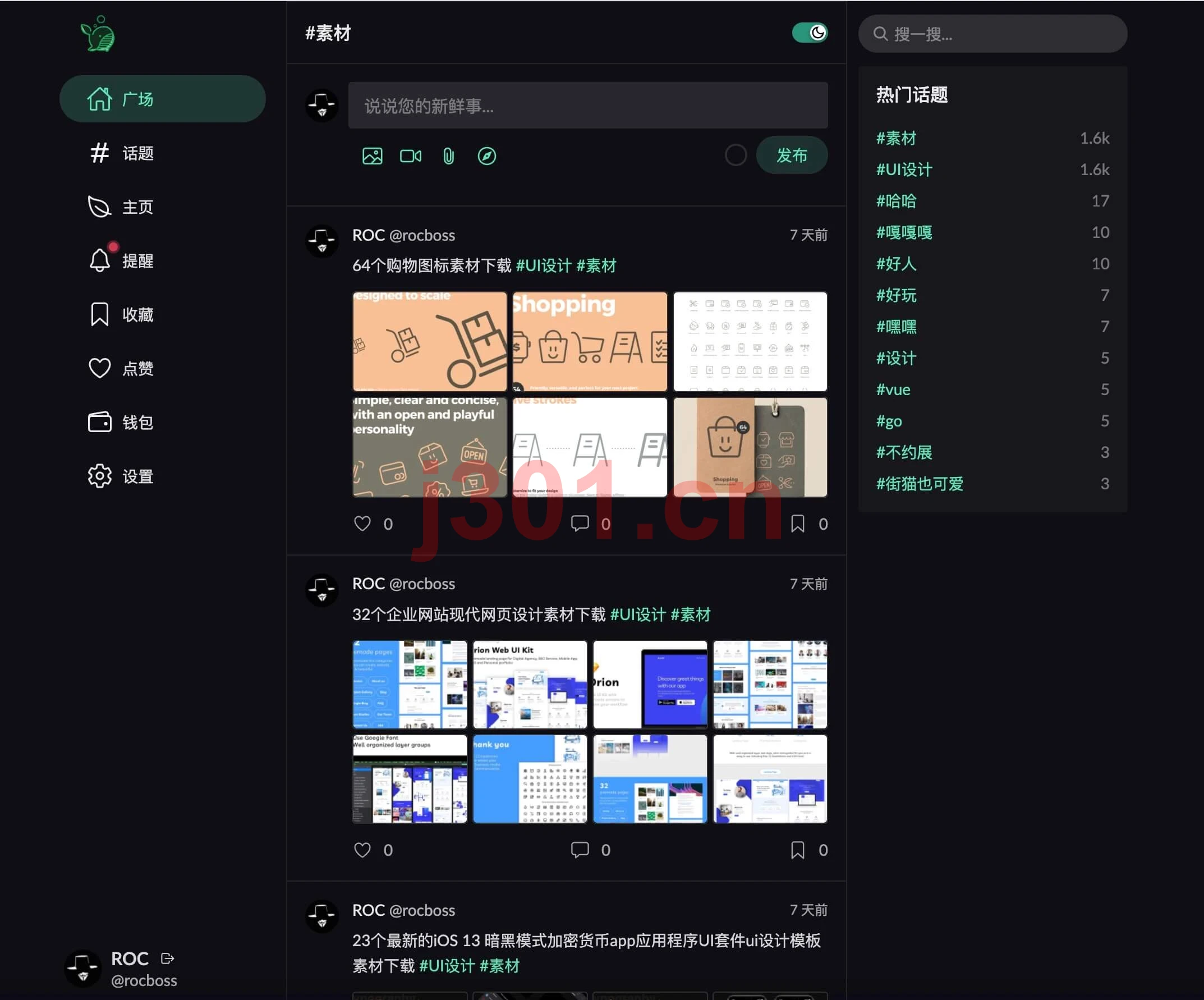The image size is (1204, 1000).
Task: Click the 说说您的新鲜事 compose box
Action: [587, 105]
